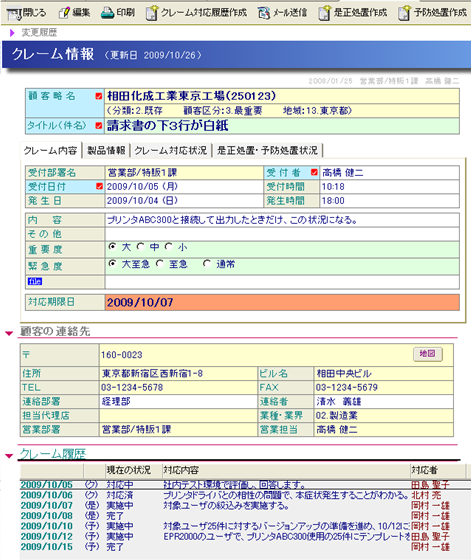Collapse the クレーム履歴 section

pyautogui.click(x=9, y=456)
